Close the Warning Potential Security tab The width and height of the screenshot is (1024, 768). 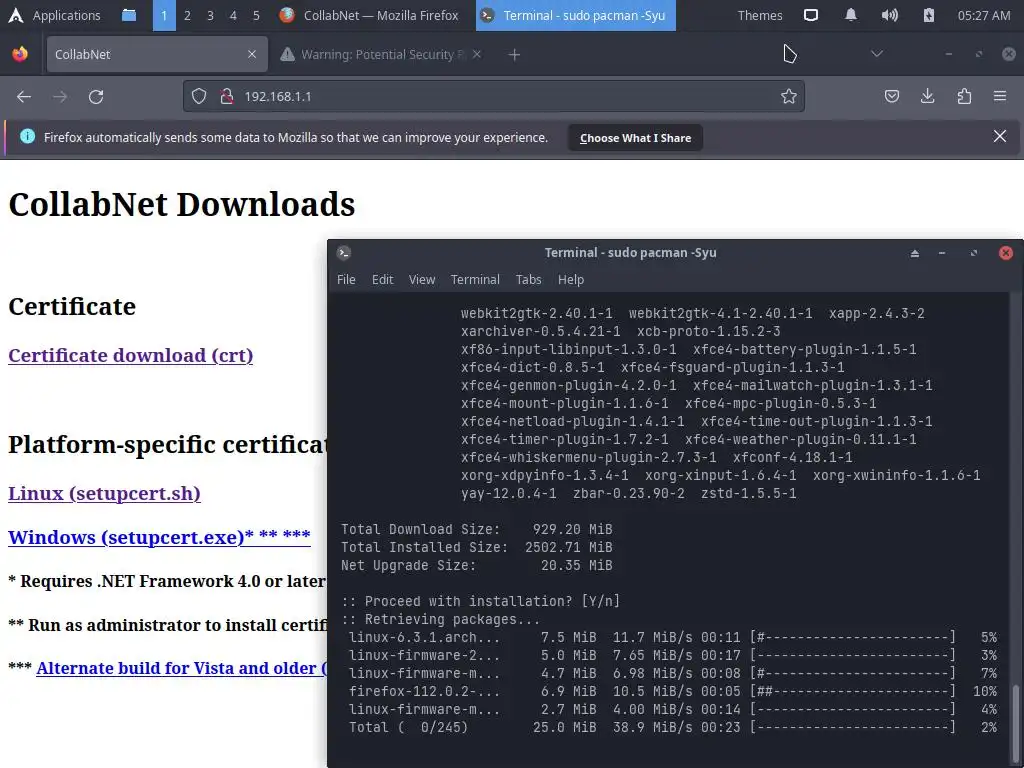coord(477,54)
